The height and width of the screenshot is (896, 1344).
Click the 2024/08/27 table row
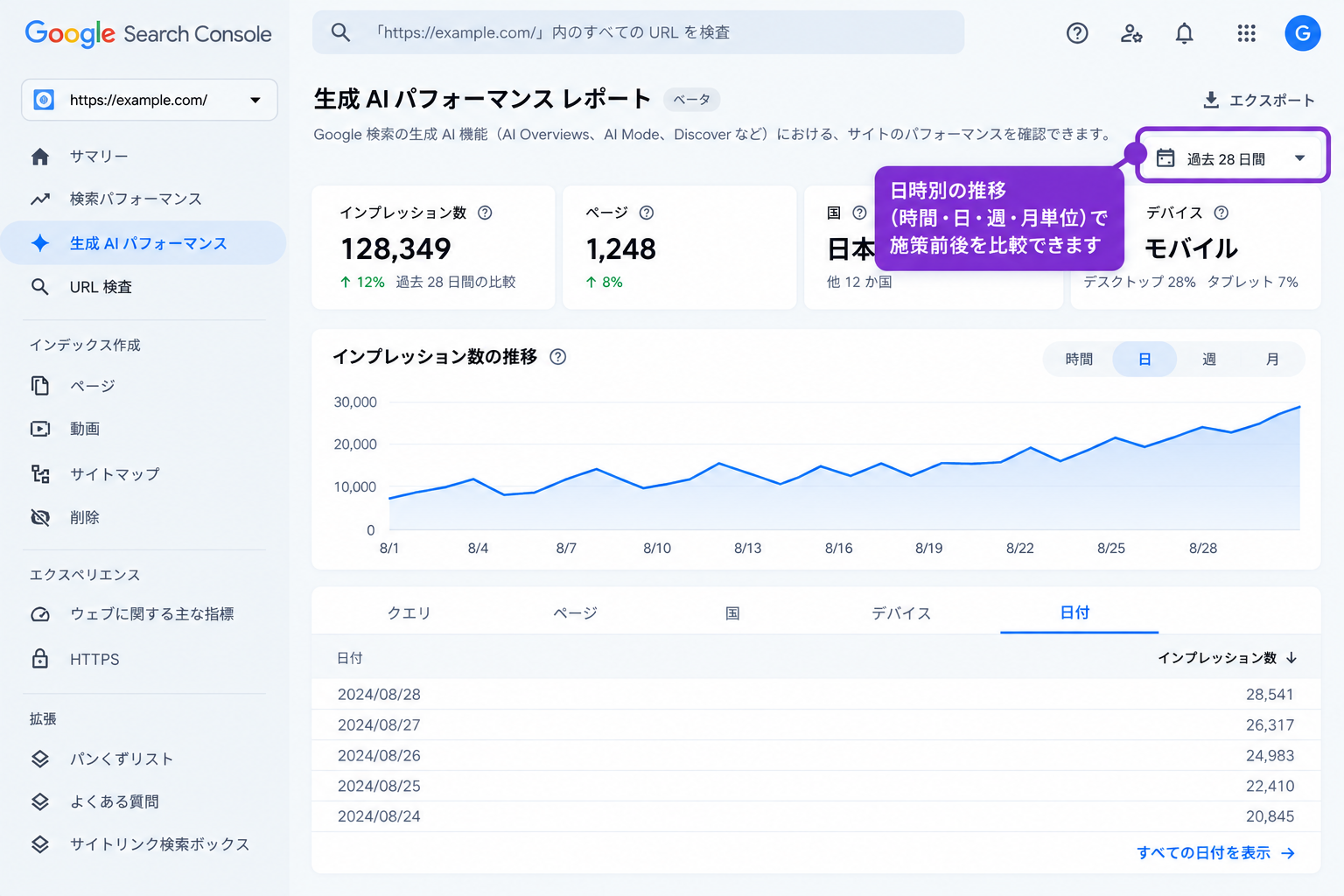pos(815,725)
